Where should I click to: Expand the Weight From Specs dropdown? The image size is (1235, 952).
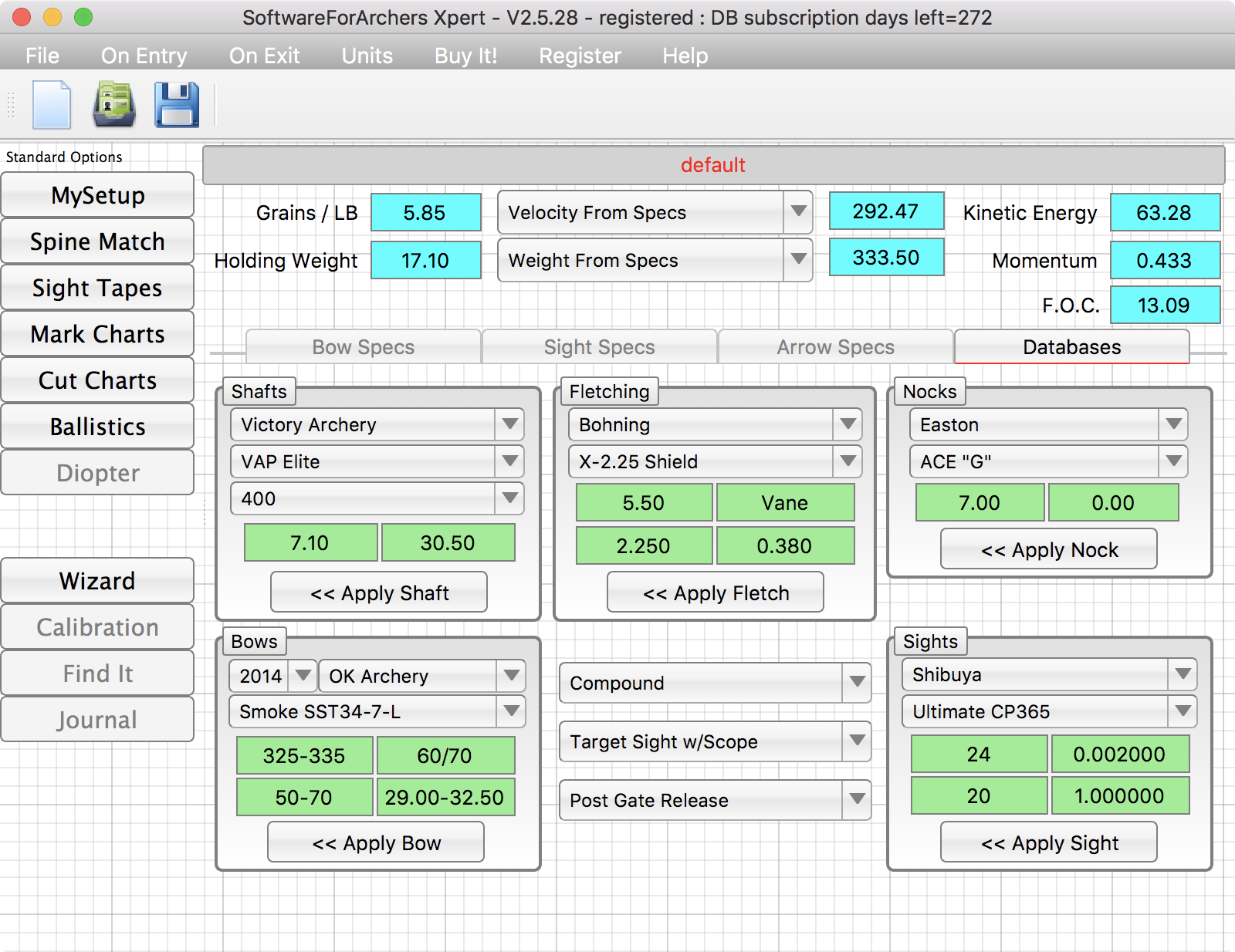(655, 260)
